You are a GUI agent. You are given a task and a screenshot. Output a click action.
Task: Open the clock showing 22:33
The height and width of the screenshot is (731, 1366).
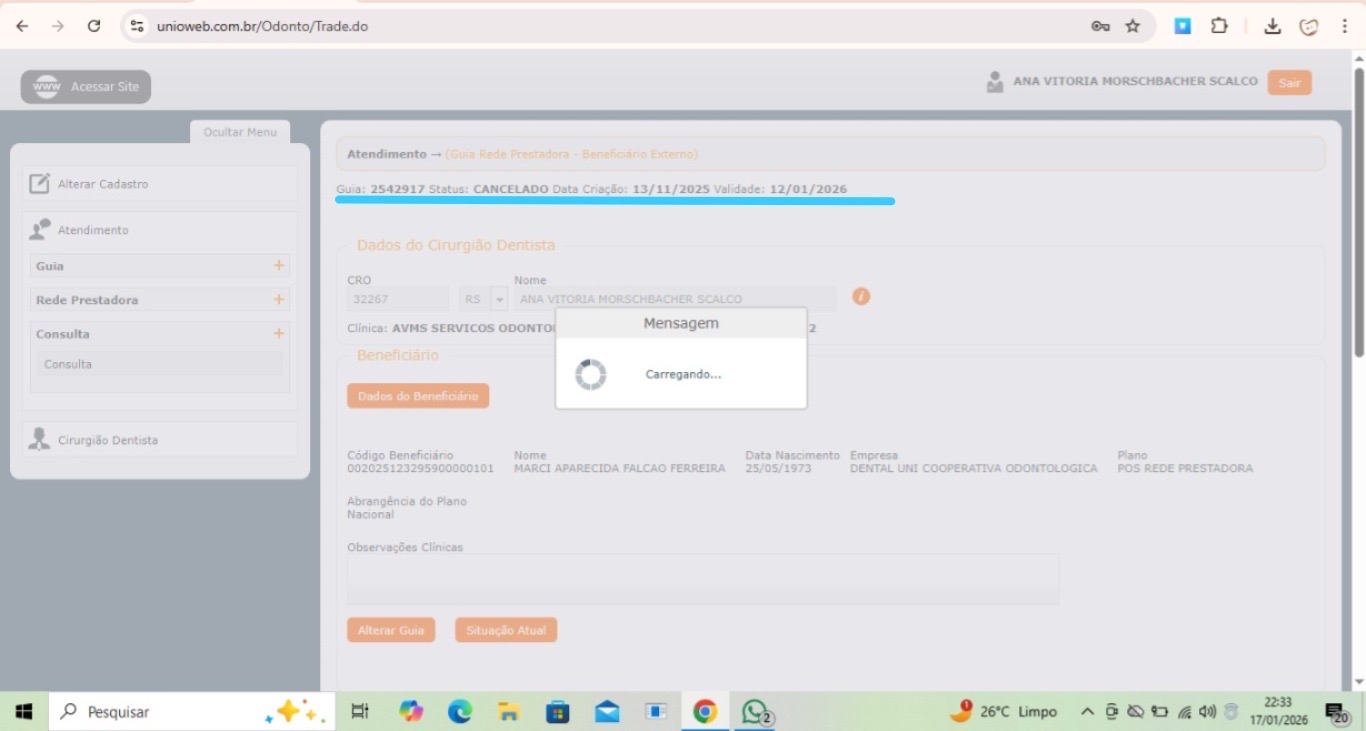click(x=1278, y=711)
